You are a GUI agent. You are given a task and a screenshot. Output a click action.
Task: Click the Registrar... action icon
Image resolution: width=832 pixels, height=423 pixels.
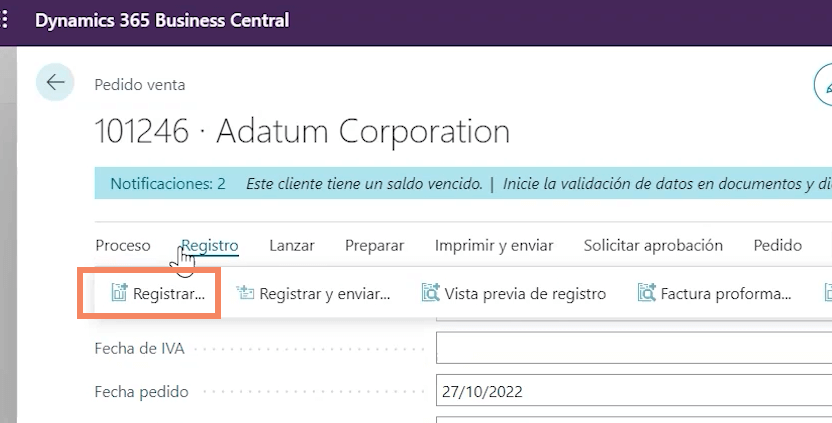coord(120,294)
